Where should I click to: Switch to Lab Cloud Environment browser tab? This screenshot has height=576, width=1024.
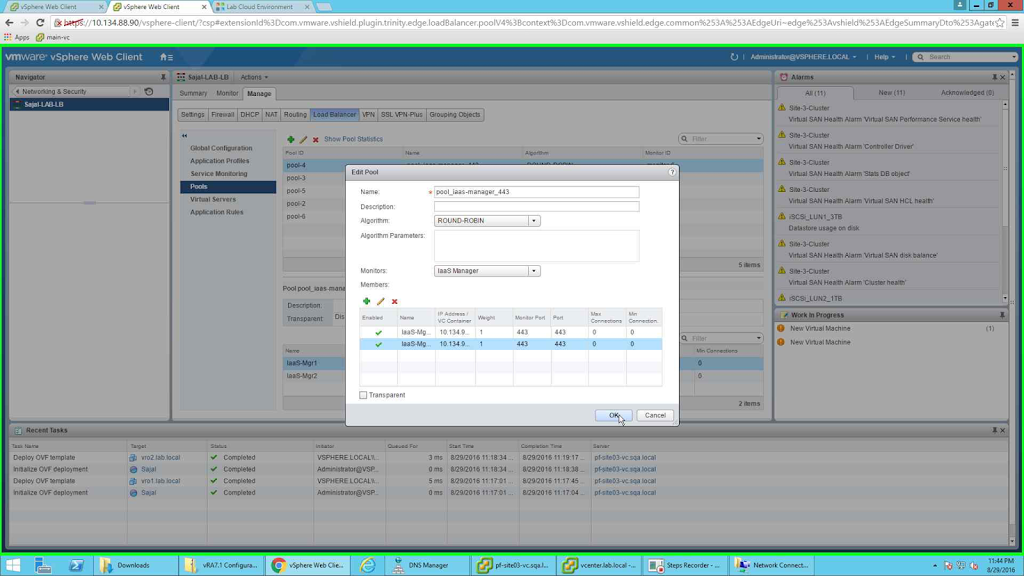click(259, 7)
